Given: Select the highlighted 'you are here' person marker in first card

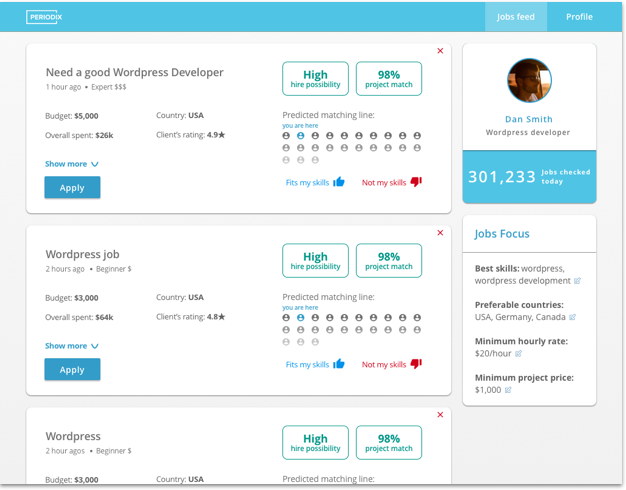Looking at the screenshot, I should tap(300, 135).
